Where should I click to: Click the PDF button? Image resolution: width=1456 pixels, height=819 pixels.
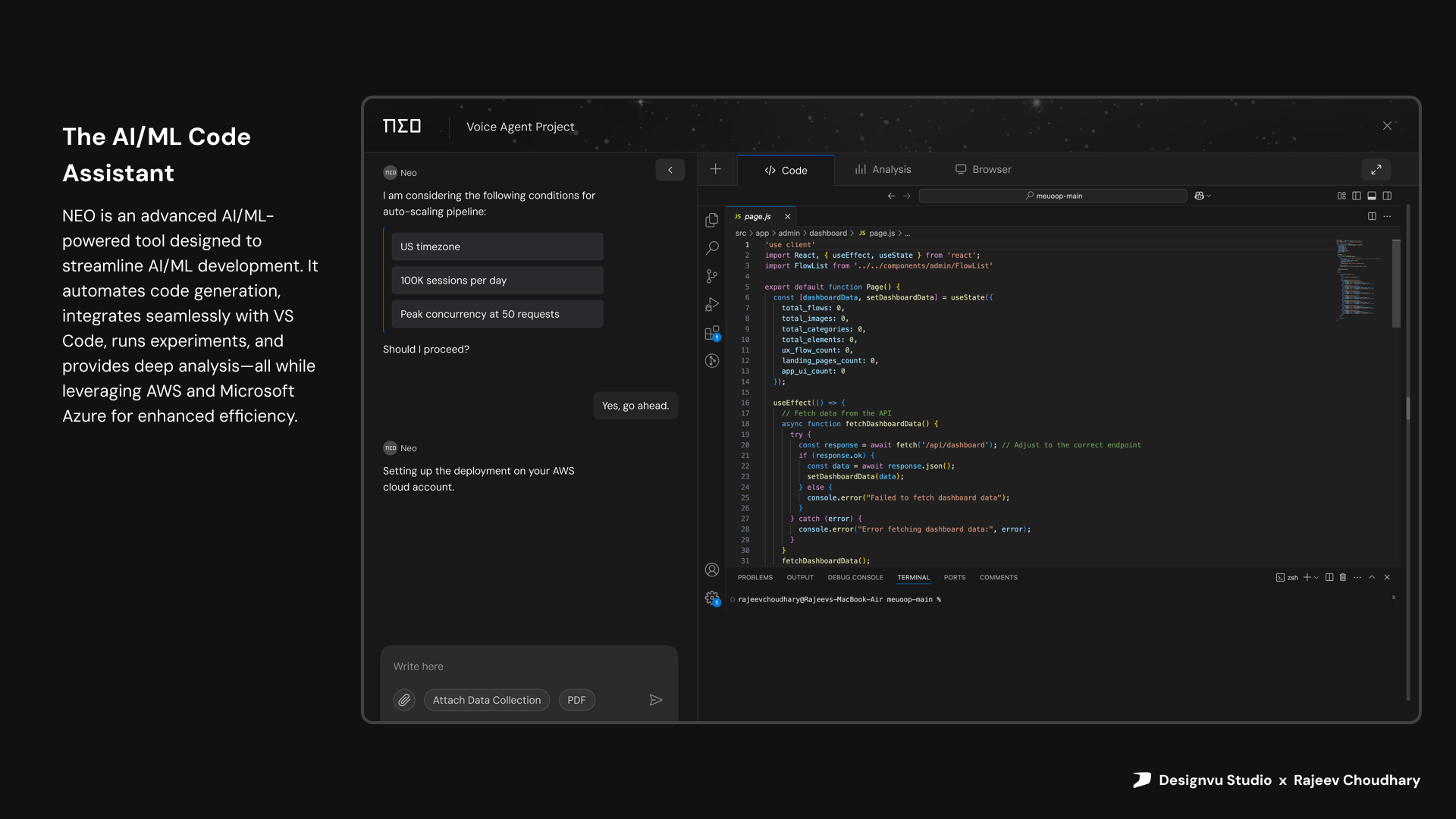576,700
